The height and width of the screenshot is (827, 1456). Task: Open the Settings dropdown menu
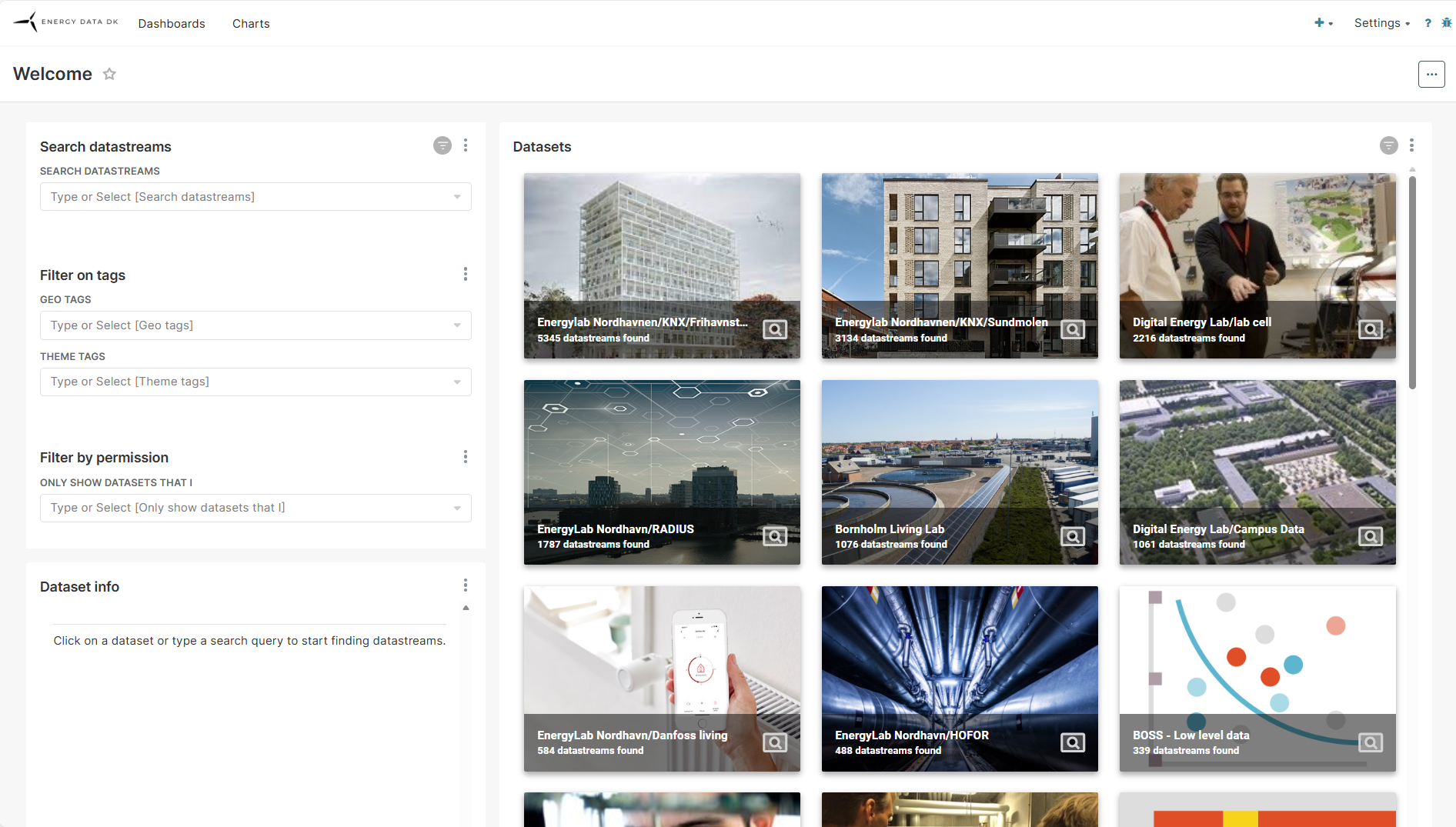[x=1381, y=23]
